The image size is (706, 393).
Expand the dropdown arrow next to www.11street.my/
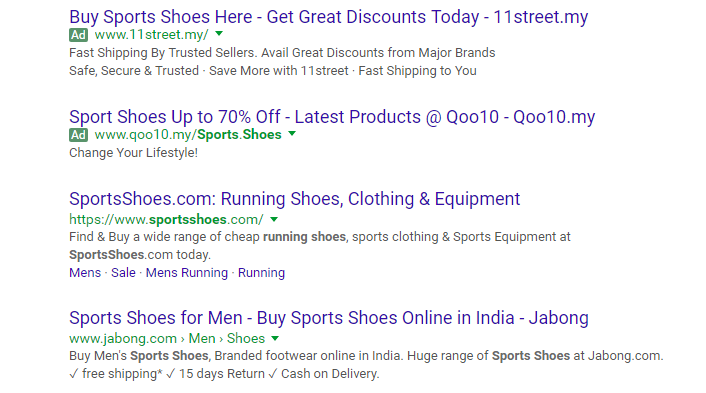[x=219, y=33]
